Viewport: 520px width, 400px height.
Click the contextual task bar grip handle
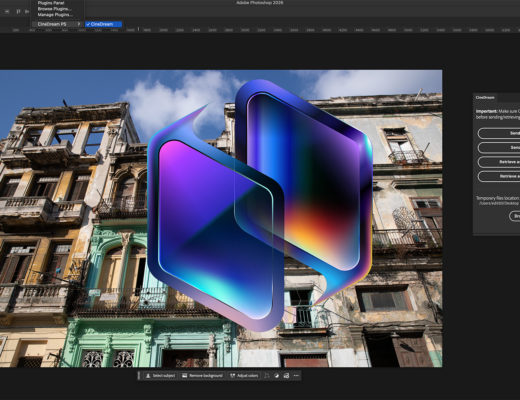[139, 376]
